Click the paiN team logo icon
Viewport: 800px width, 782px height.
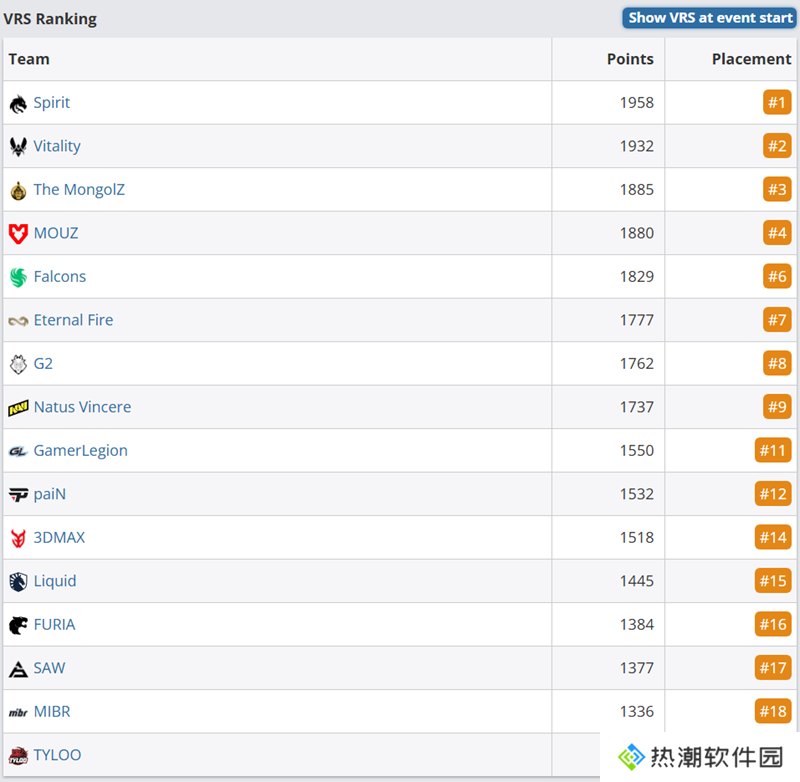[18, 495]
